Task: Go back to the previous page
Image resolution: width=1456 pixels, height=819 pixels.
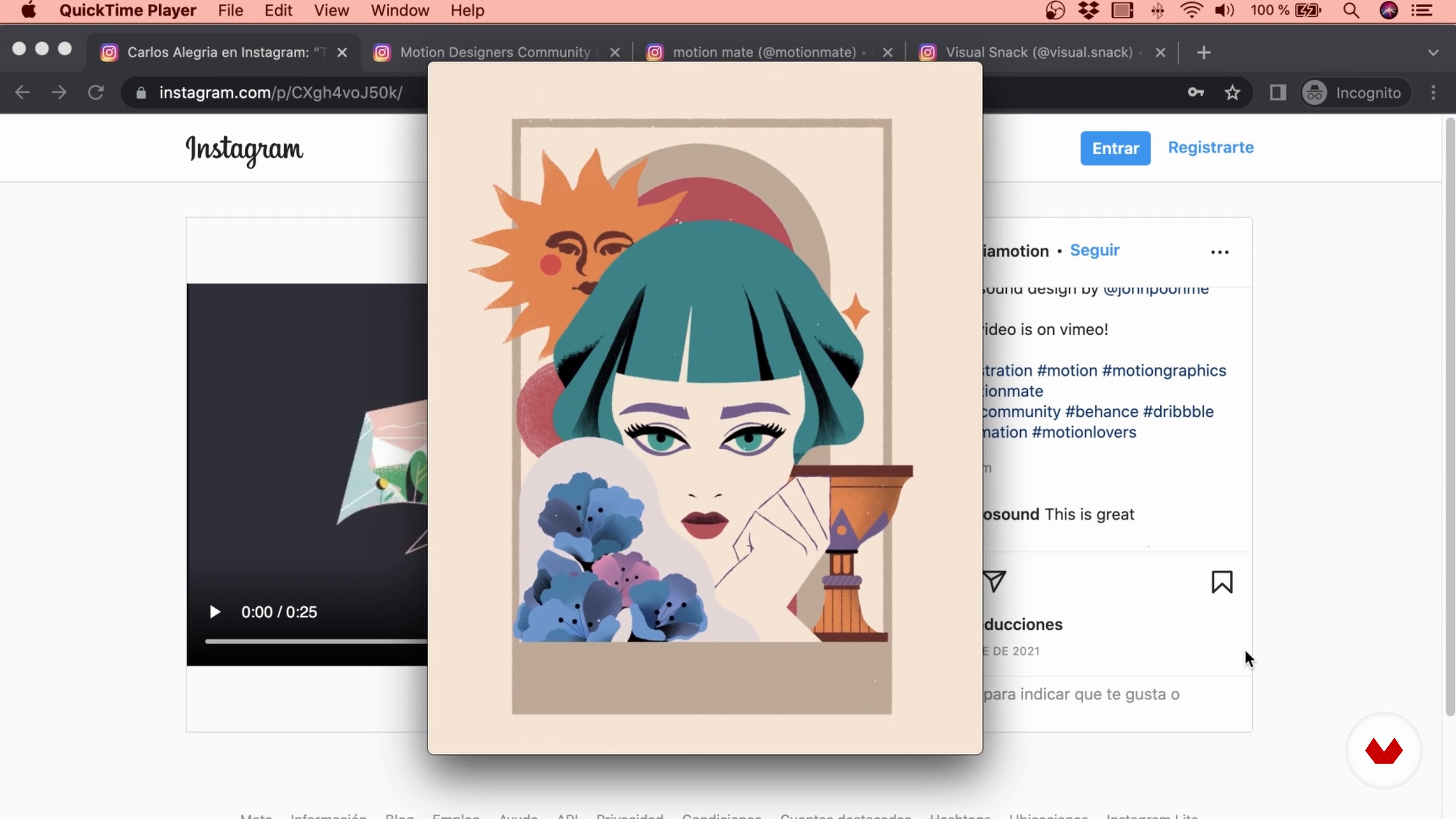Action: click(x=23, y=93)
